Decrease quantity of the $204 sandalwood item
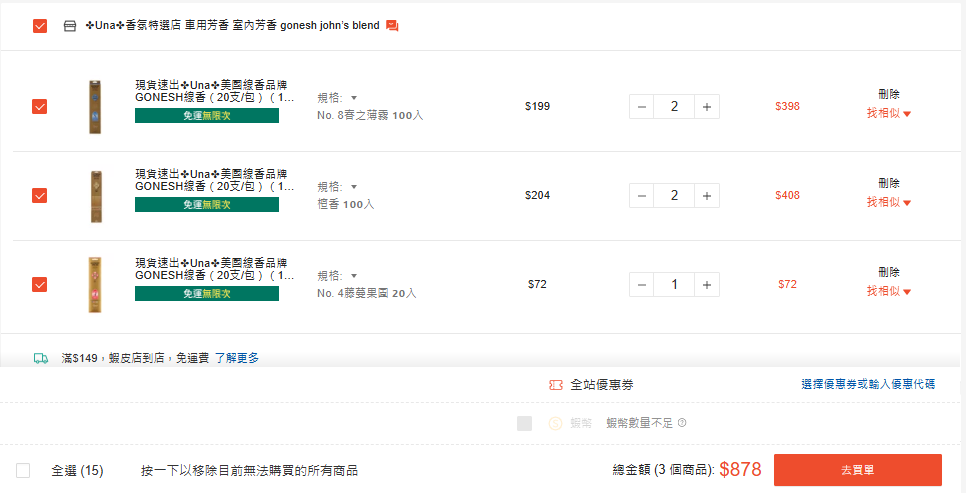This screenshot has width=966, height=493. [x=642, y=195]
